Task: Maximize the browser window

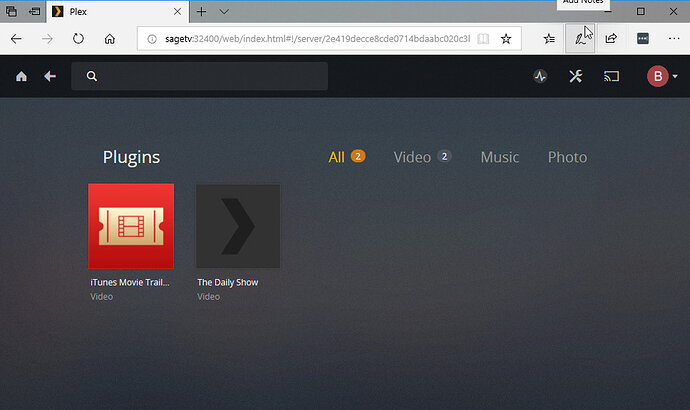Action: (x=641, y=11)
